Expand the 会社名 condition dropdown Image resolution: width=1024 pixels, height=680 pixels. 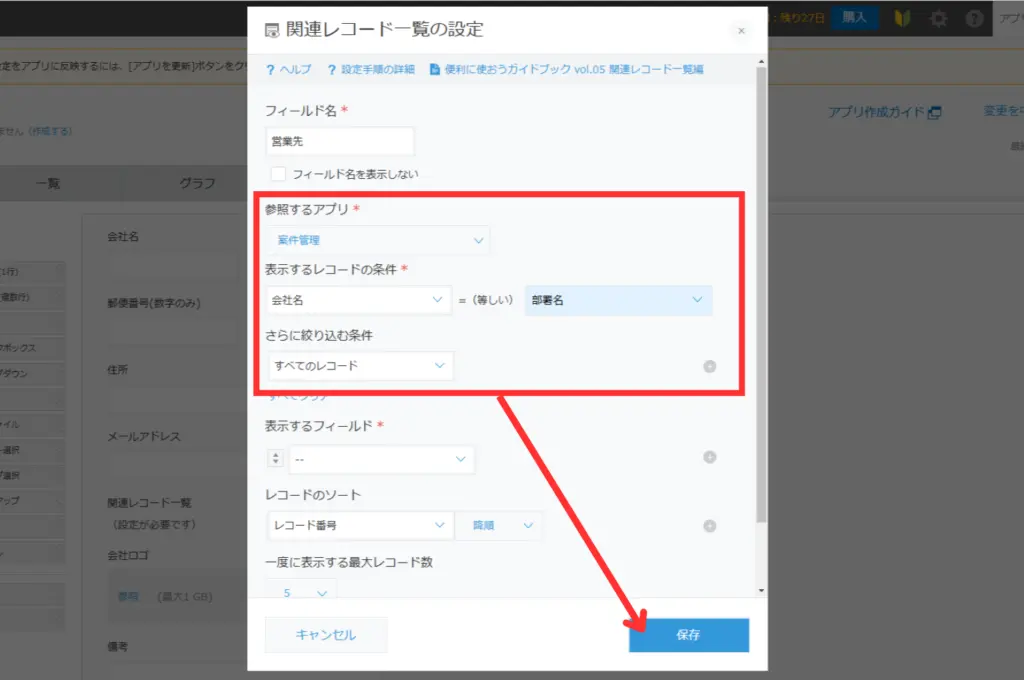(358, 300)
